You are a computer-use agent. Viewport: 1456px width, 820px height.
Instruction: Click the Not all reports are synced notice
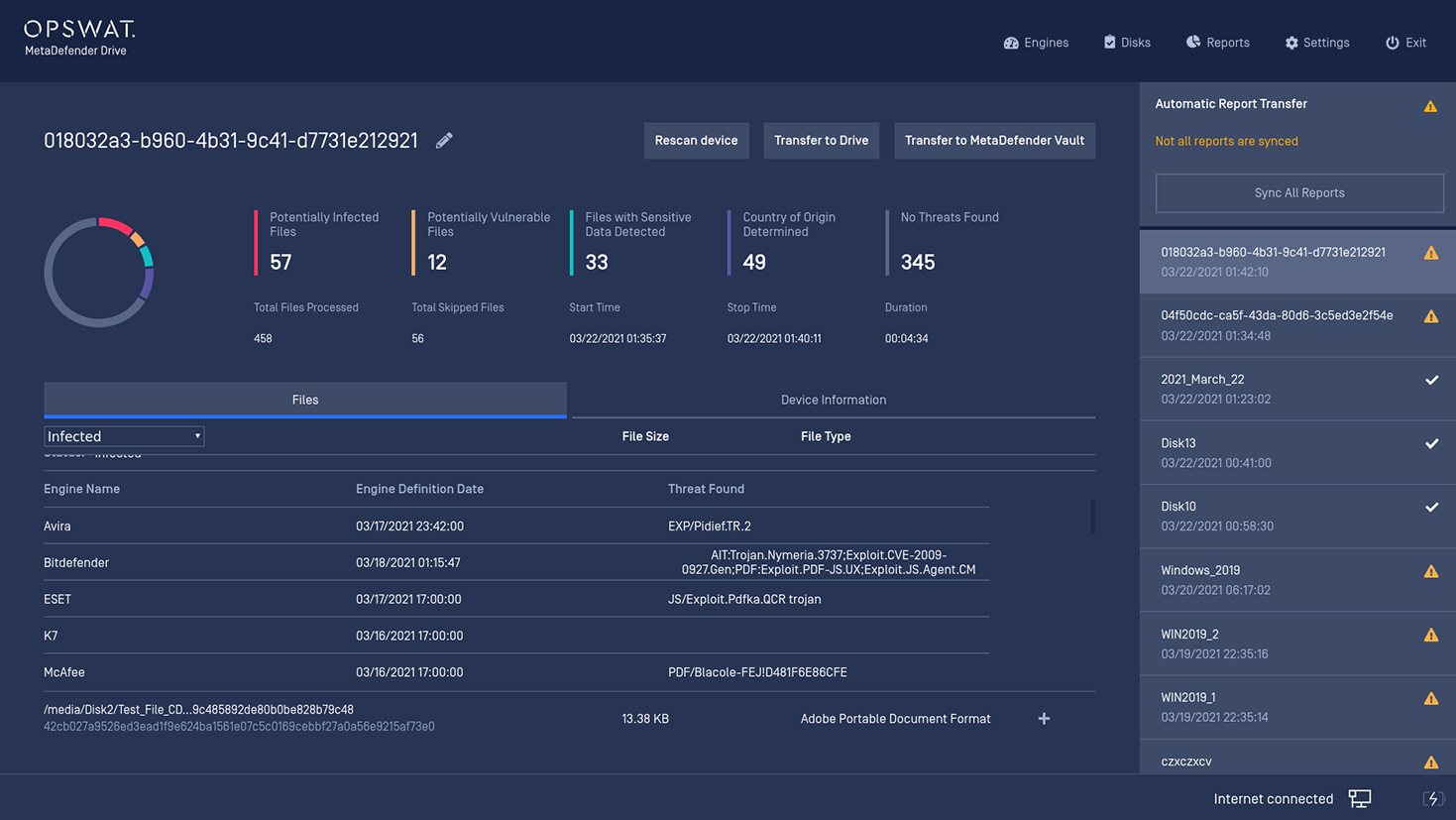pos(1226,141)
